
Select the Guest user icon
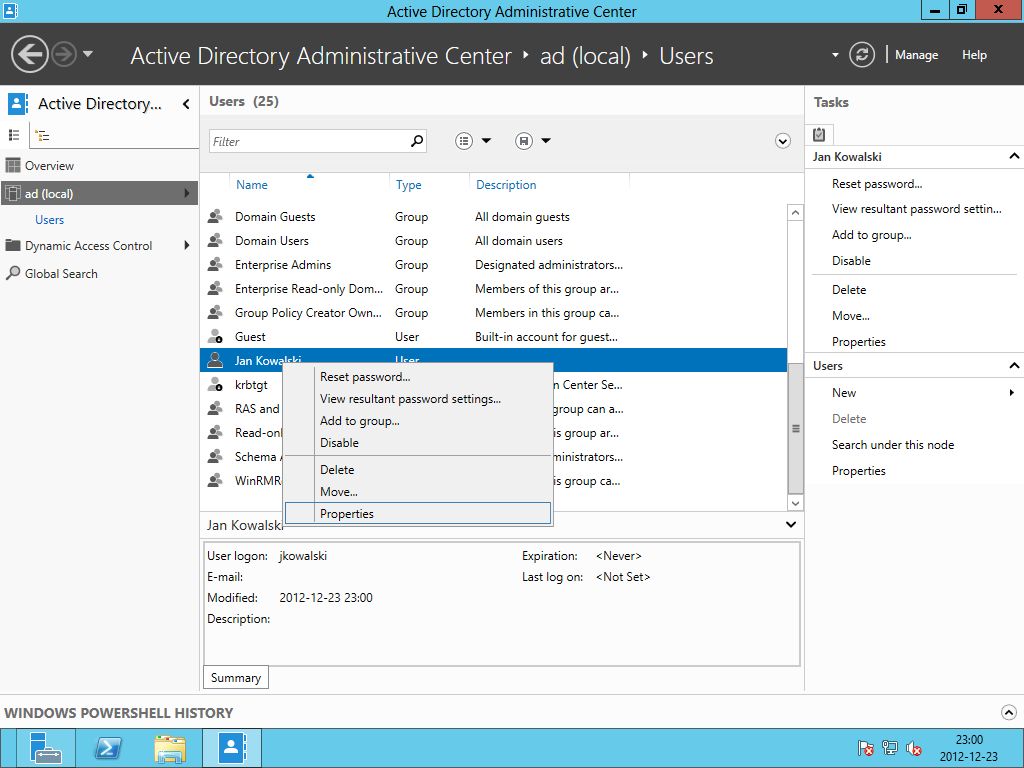click(215, 336)
